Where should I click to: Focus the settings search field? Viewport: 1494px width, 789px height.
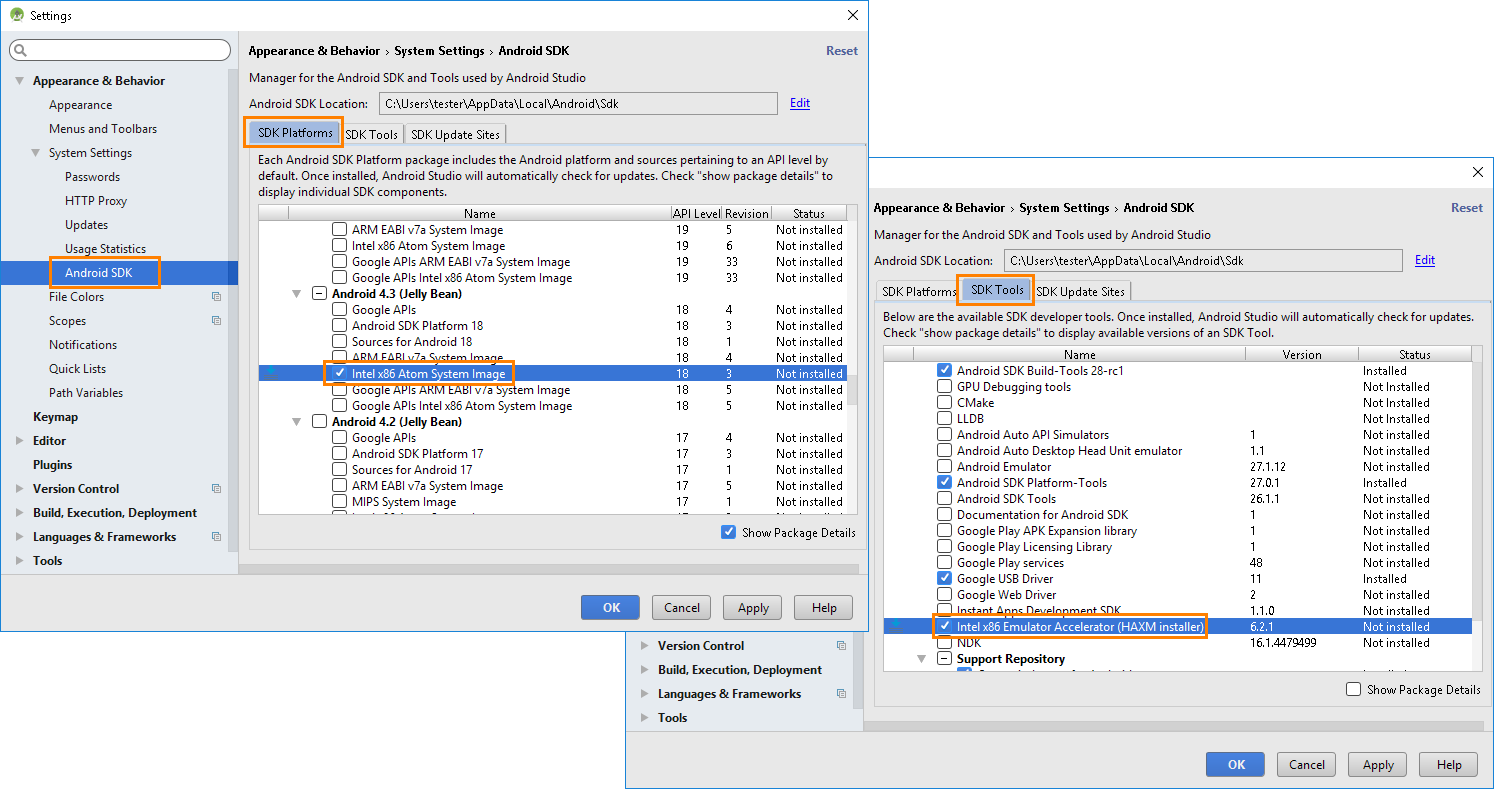click(120, 50)
